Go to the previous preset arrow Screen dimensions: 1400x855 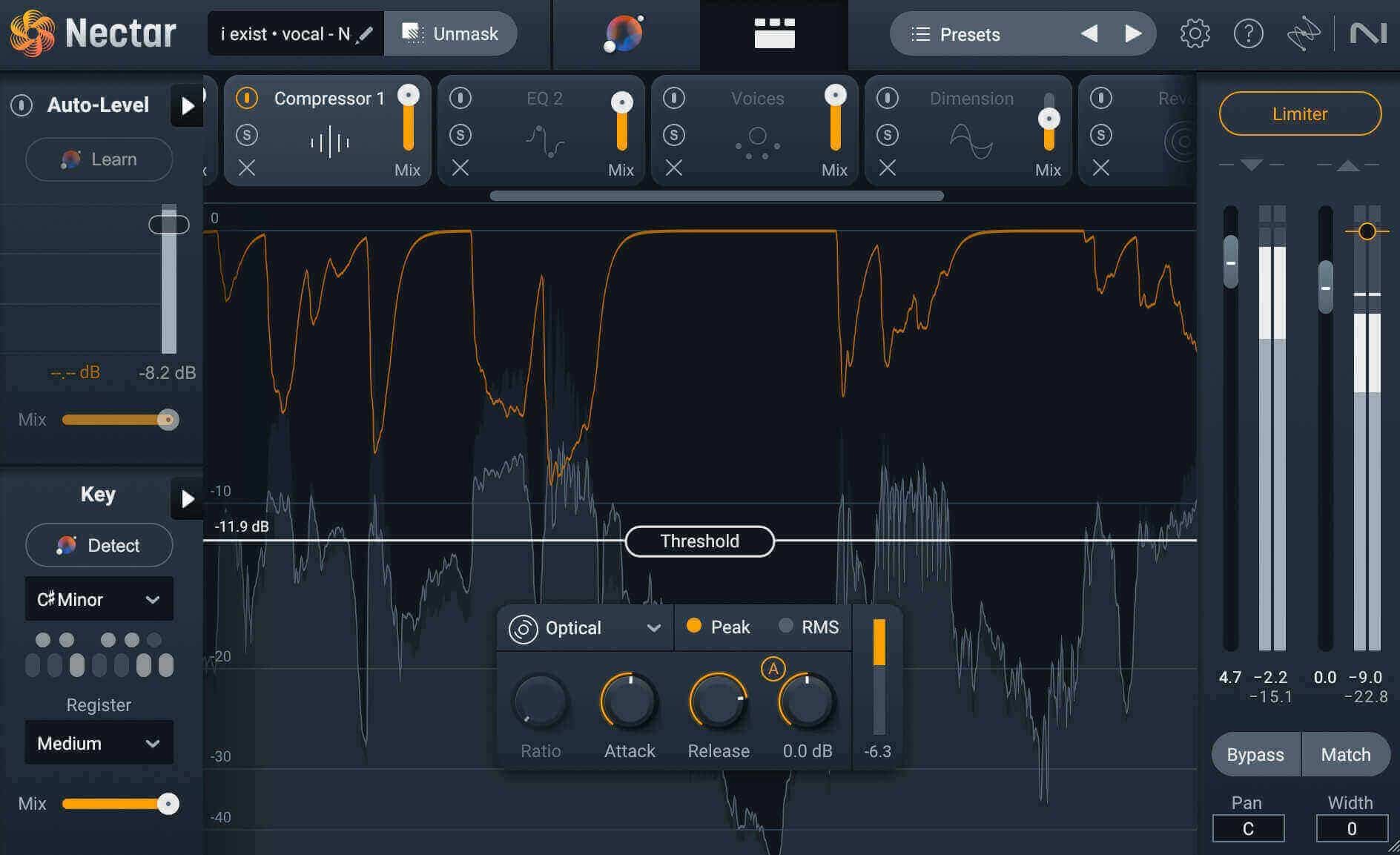point(1089,34)
